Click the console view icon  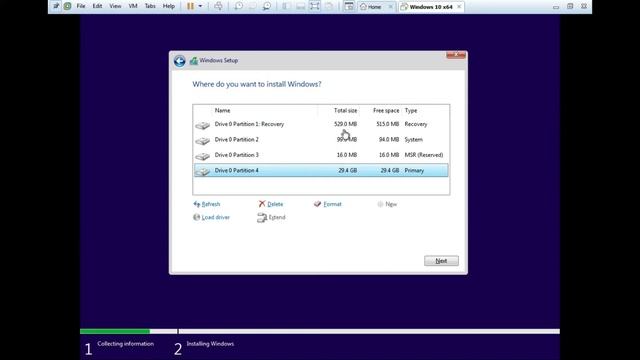point(349,6)
